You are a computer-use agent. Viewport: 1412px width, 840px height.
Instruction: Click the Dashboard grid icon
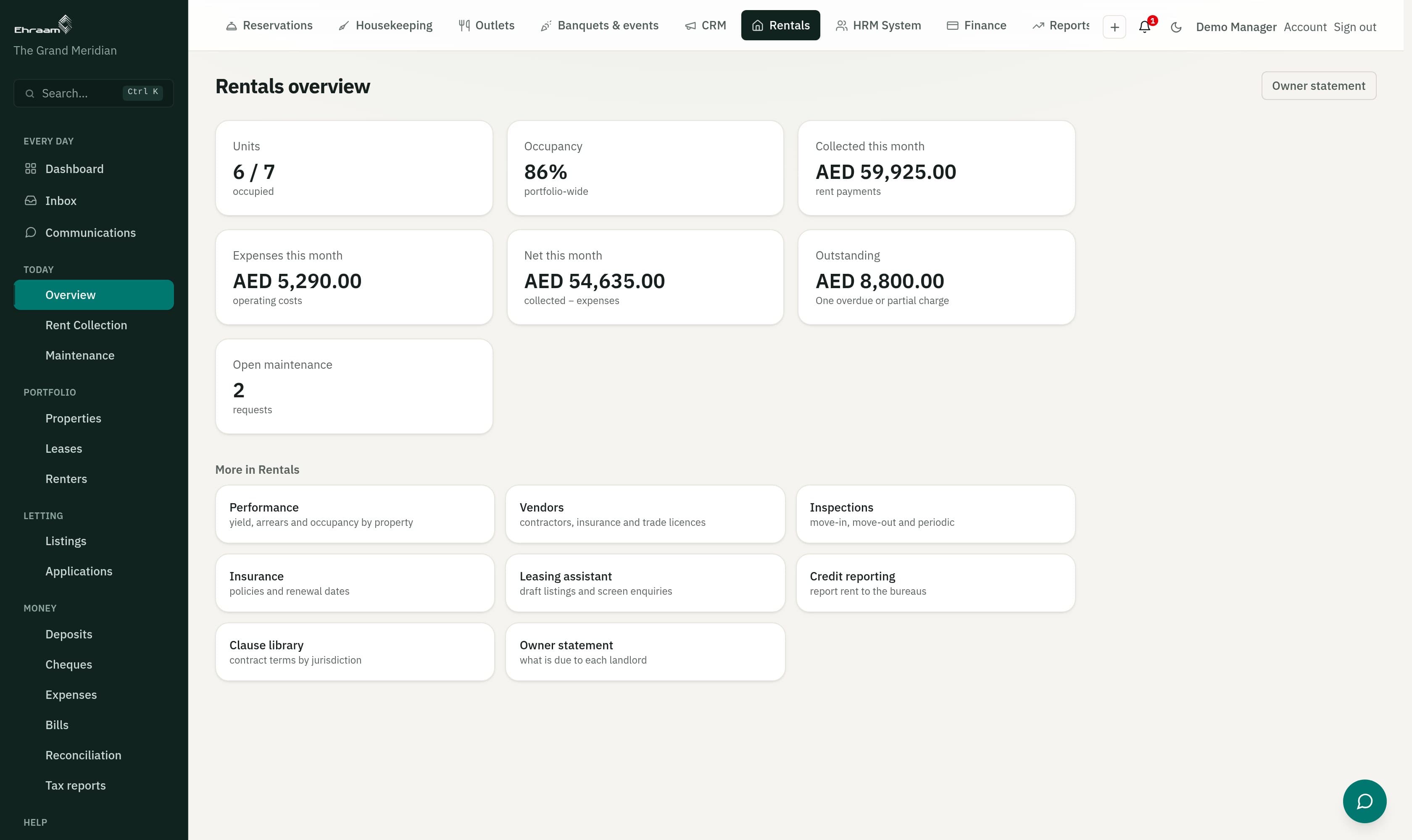(31, 169)
